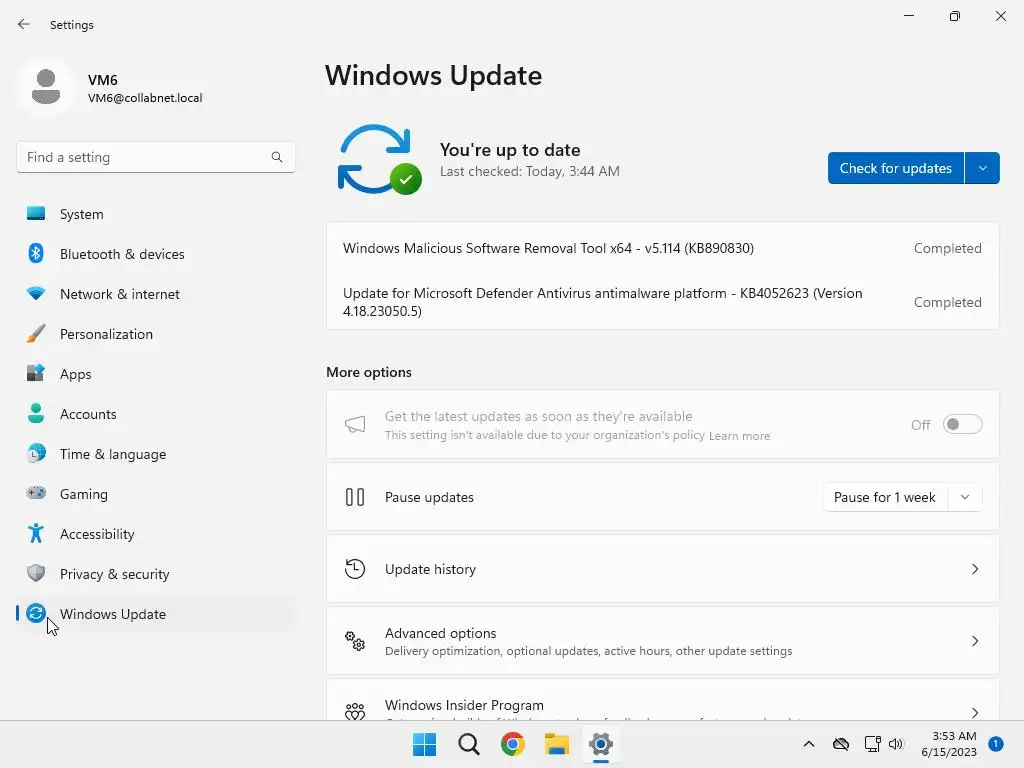The width and height of the screenshot is (1024, 768).
Task: Click the Windows Update sync icon in the sidebar
Action: click(36, 613)
